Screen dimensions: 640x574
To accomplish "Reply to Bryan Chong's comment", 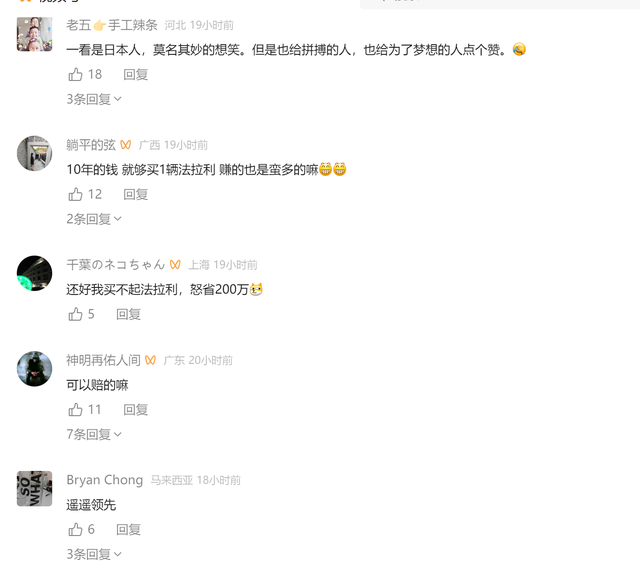I will pos(129,530).
